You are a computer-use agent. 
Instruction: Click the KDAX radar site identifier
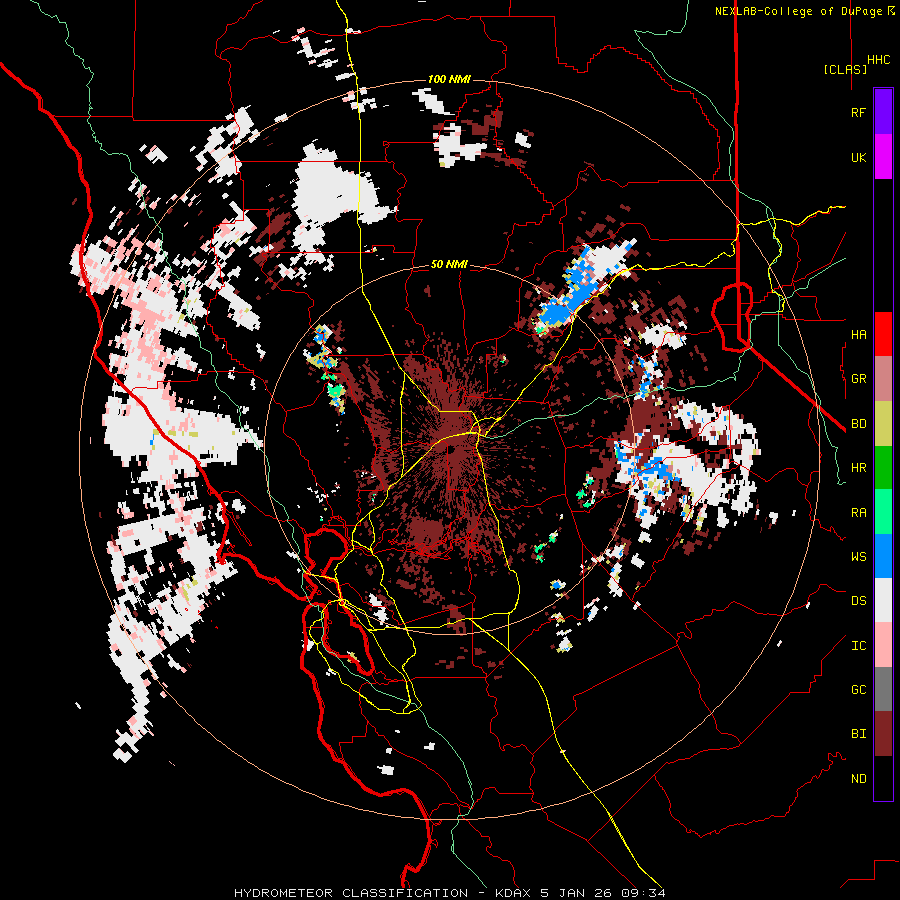515,893
